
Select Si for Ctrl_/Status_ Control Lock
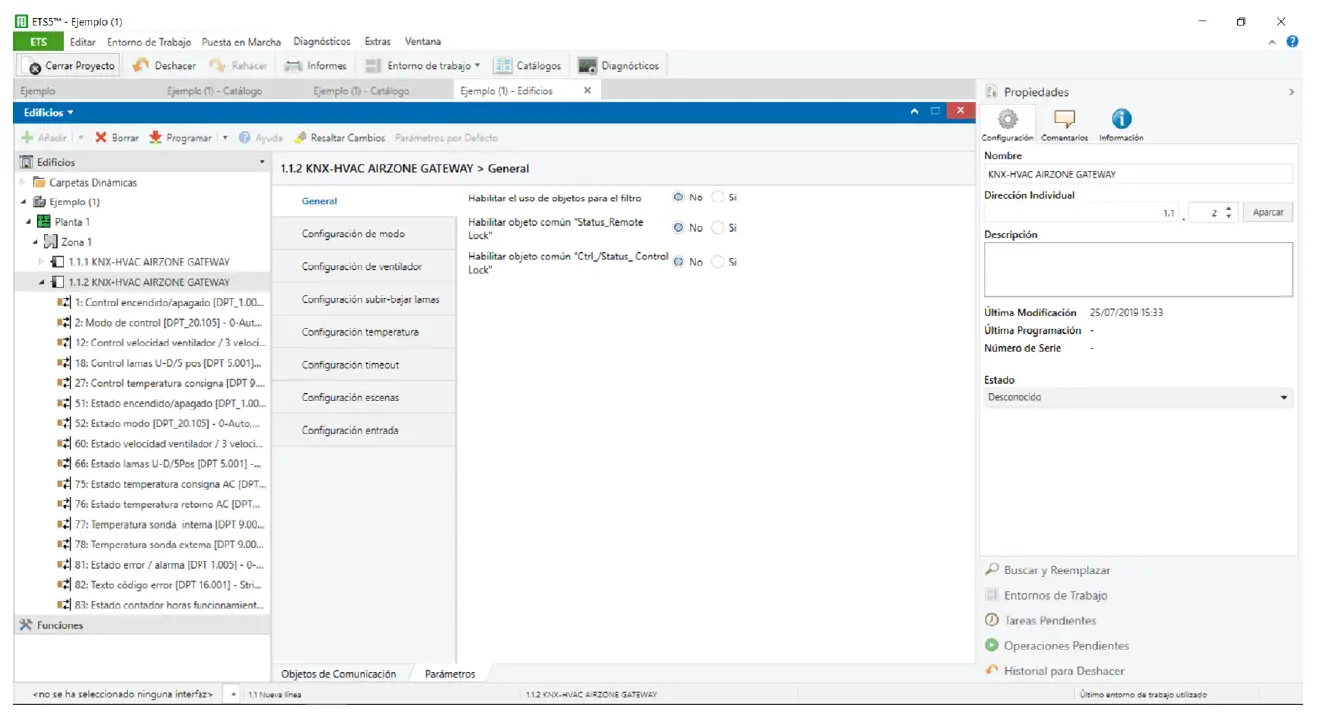[718, 262]
